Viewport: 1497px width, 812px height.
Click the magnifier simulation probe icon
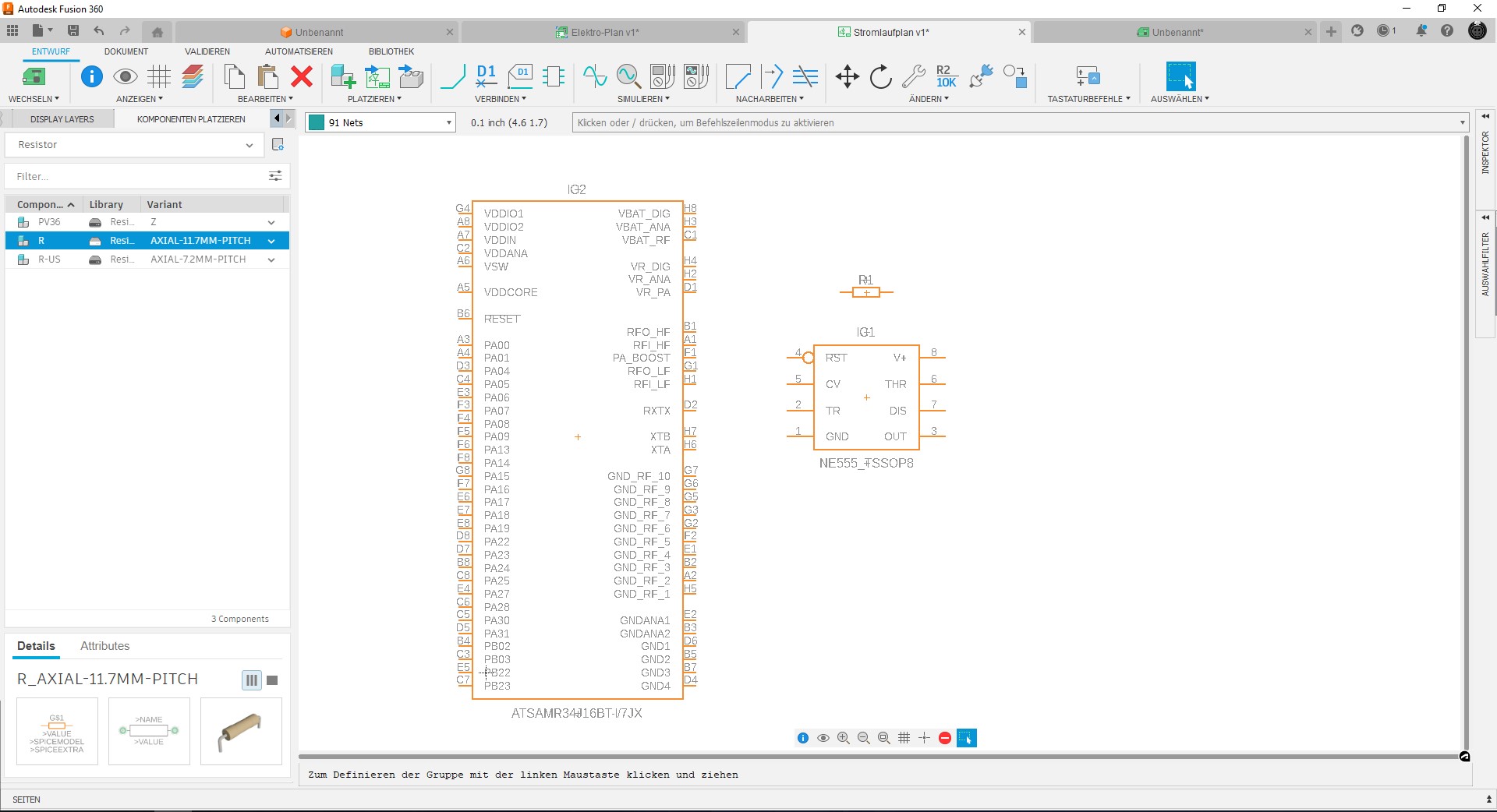(x=628, y=76)
